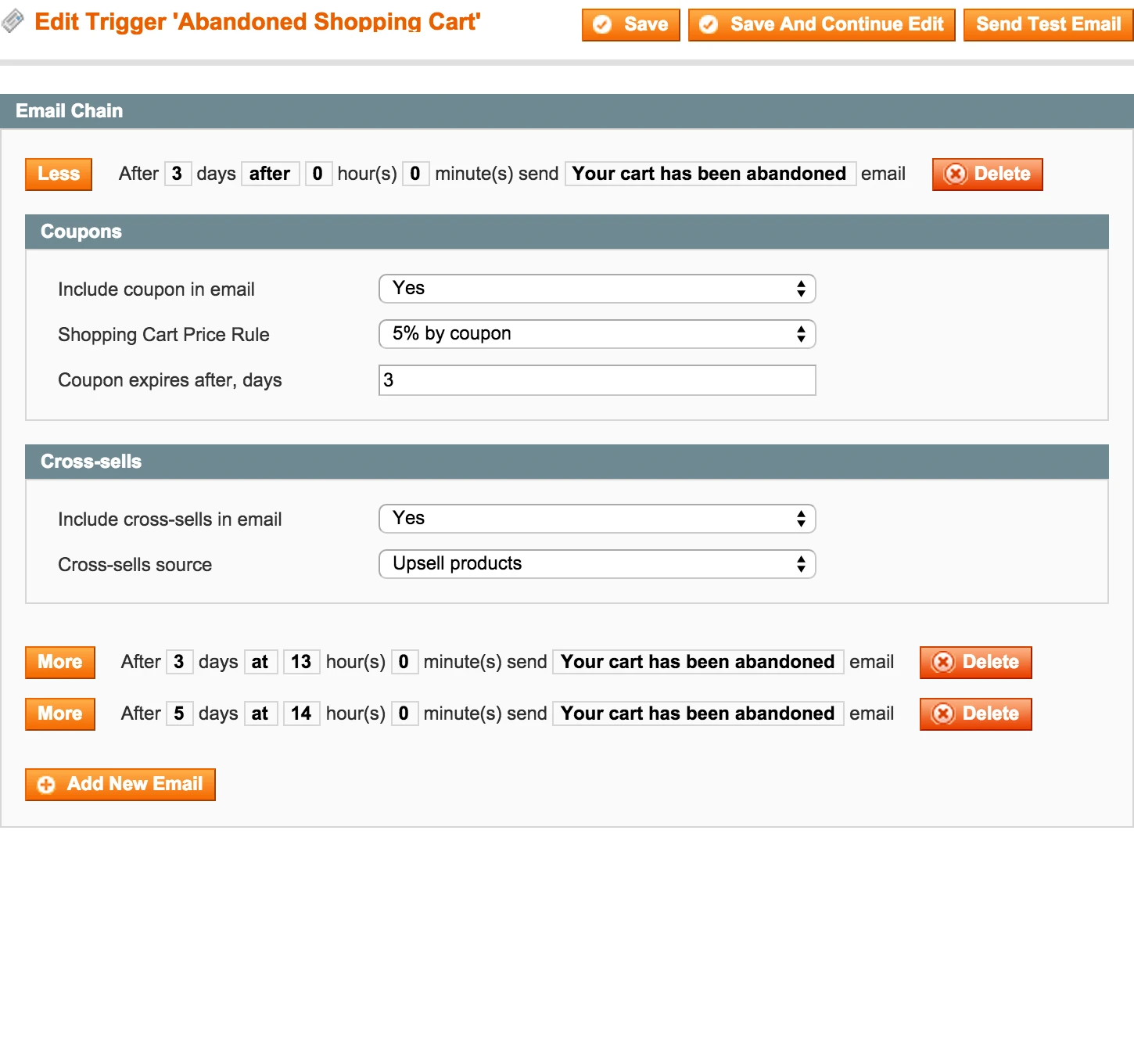
Task: Click the red X Delete icon on the 13-hour email row
Action: tap(943, 662)
